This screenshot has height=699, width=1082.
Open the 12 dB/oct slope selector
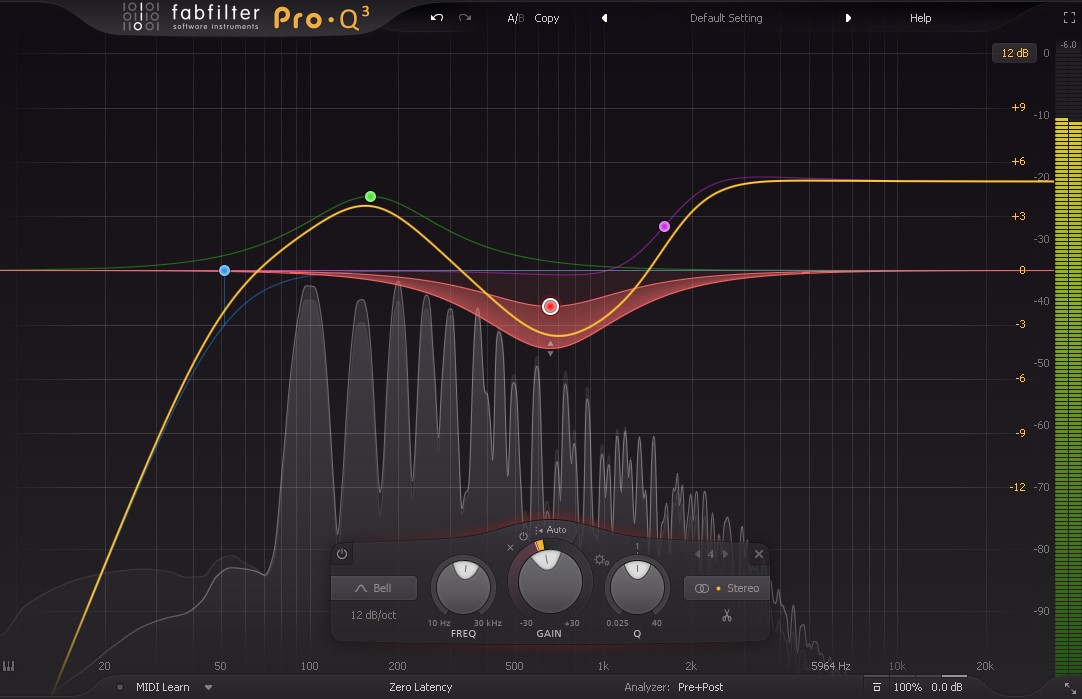373,615
